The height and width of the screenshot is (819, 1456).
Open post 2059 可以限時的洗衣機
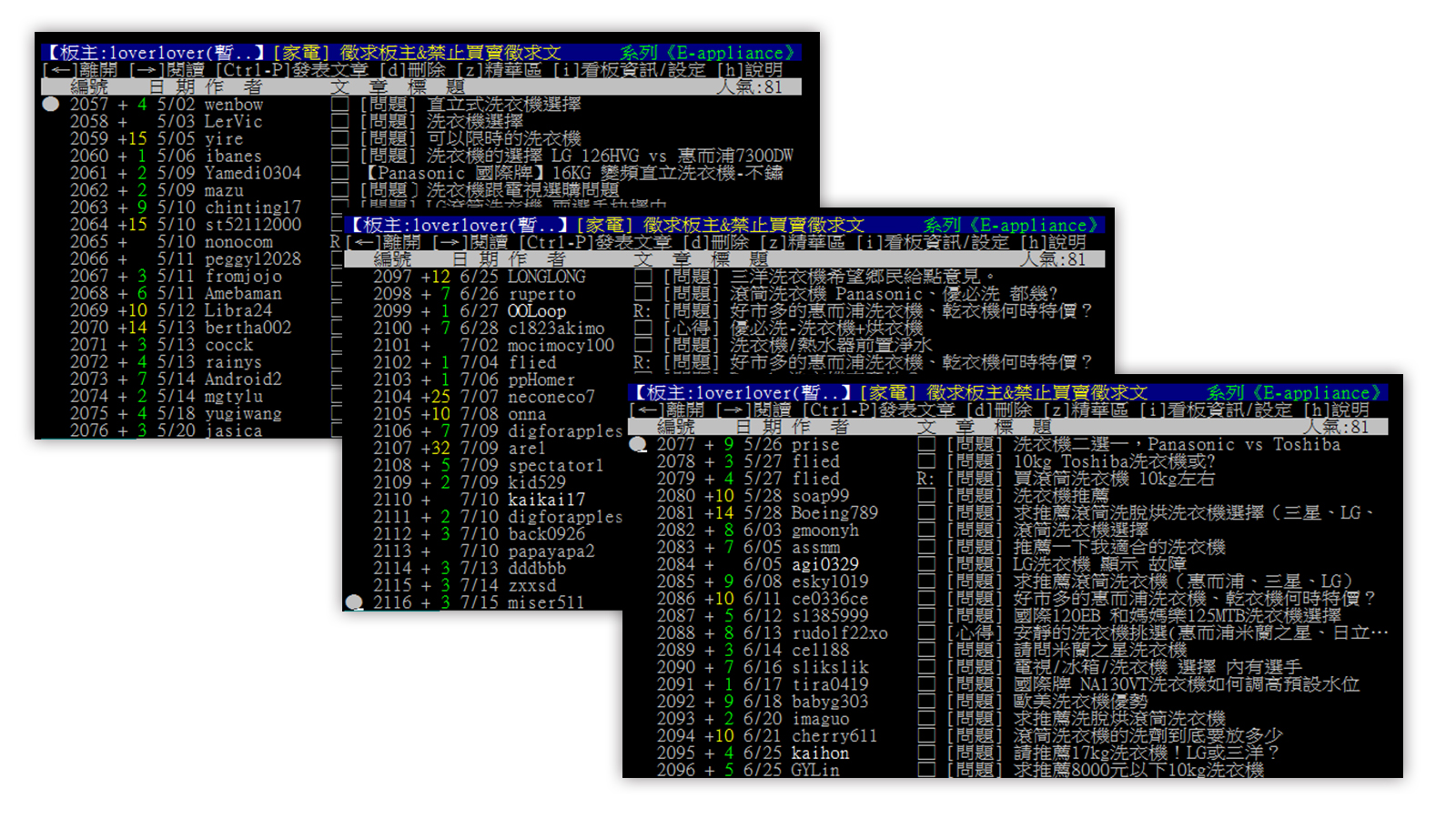tap(504, 139)
